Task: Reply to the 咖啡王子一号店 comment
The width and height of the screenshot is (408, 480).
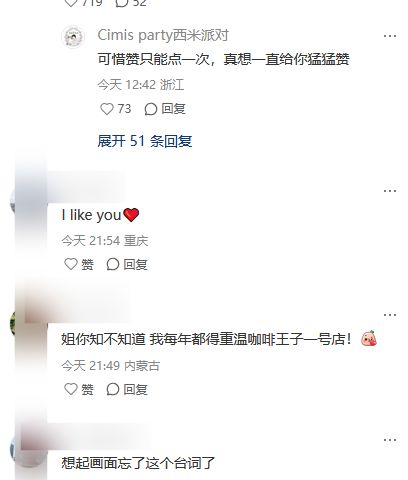Action: tap(127, 389)
